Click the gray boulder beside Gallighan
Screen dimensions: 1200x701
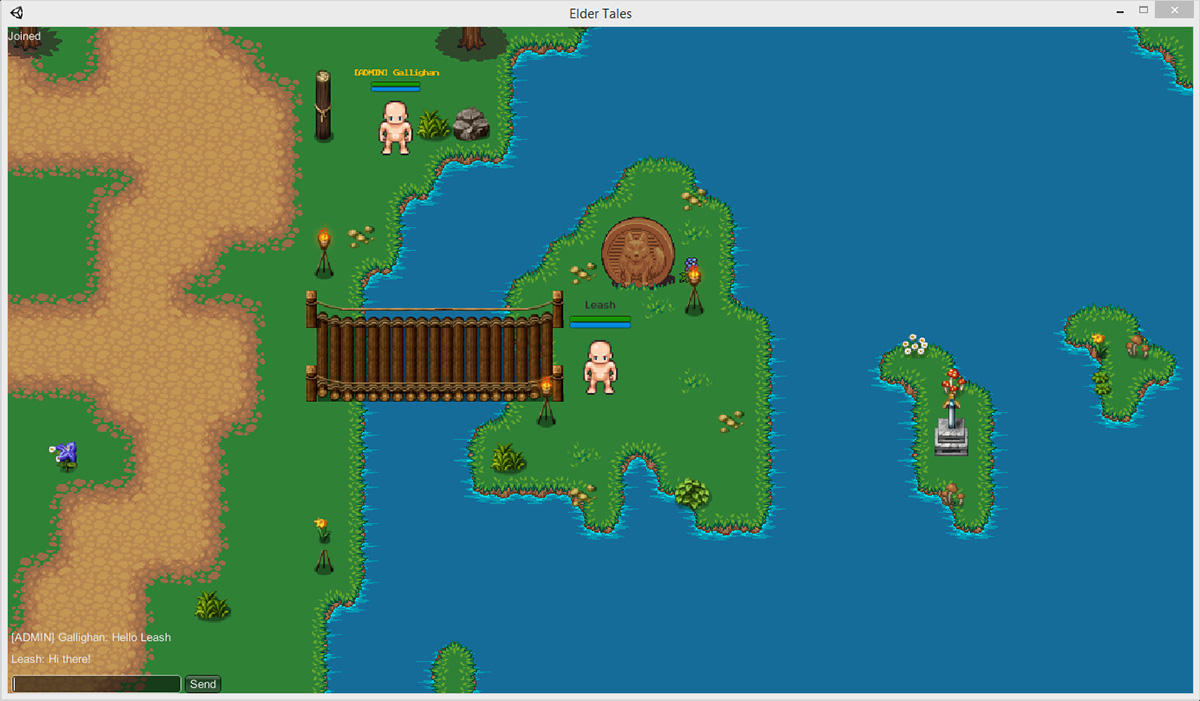pyautogui.click(x=471, y=124)
